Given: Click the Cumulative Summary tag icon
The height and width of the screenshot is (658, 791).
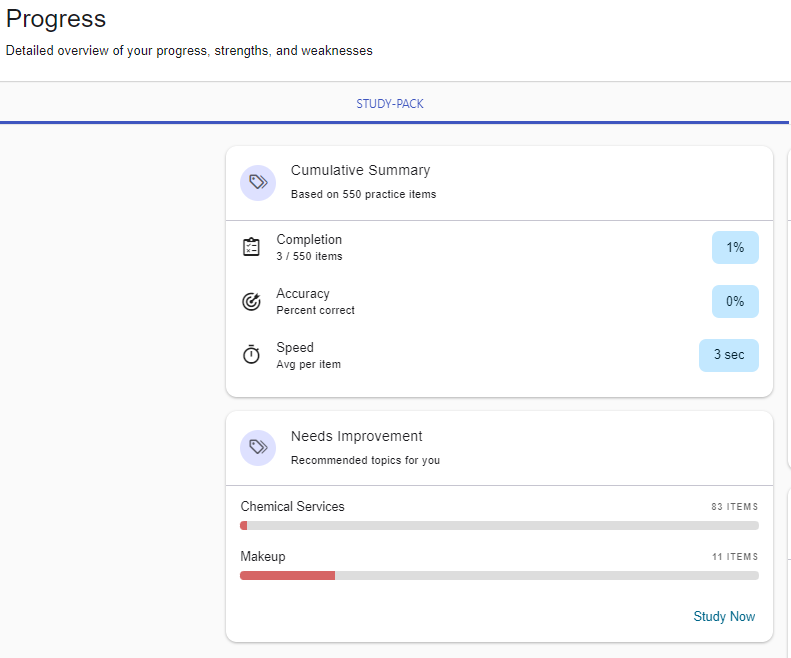Looking at the screenshot, I should 258,182.
